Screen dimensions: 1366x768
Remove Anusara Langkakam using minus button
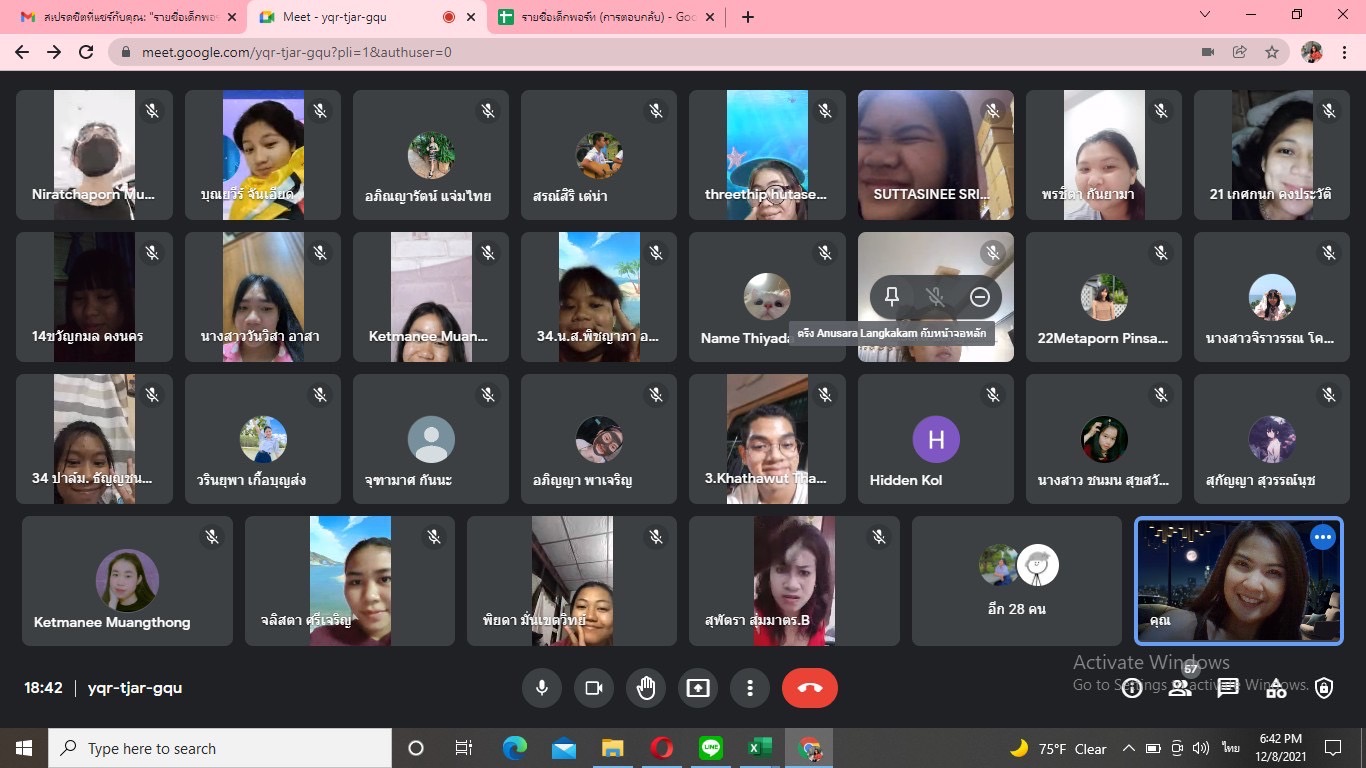[x=980, y=297]
